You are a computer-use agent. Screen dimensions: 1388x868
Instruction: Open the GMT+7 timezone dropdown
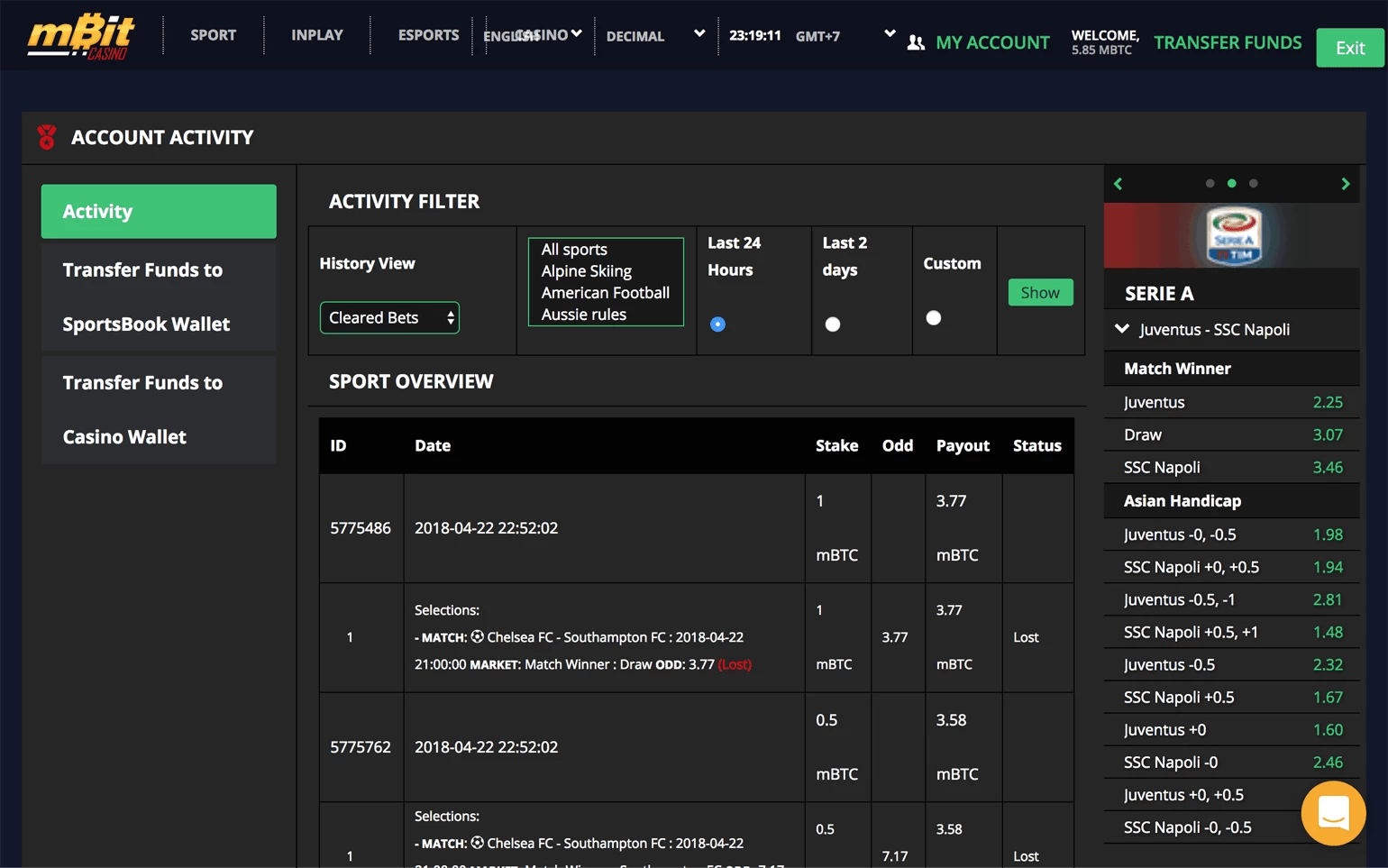845,35
